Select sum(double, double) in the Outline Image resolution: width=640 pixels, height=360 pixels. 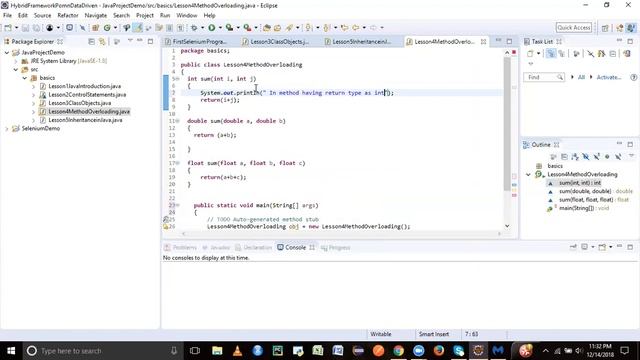[584, 191]
